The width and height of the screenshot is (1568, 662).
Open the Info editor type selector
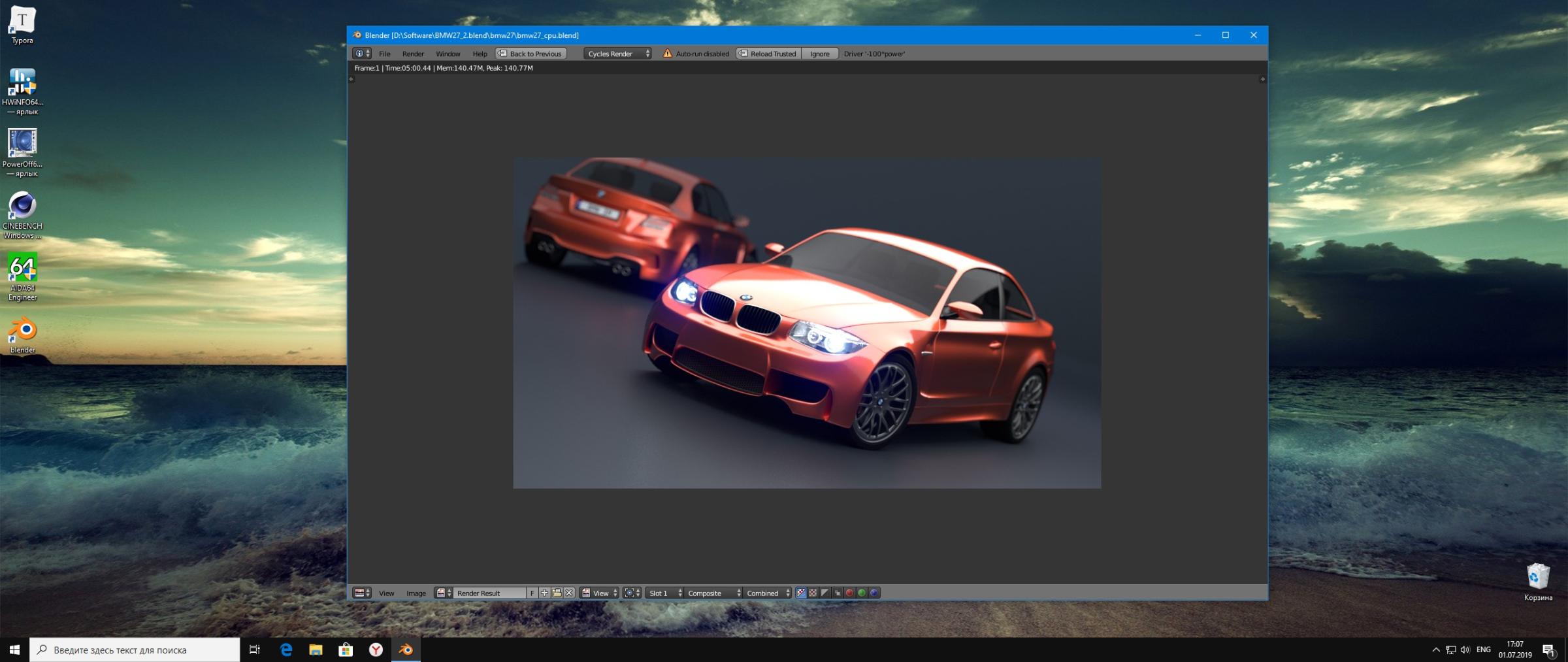click(x=361, y=54)
